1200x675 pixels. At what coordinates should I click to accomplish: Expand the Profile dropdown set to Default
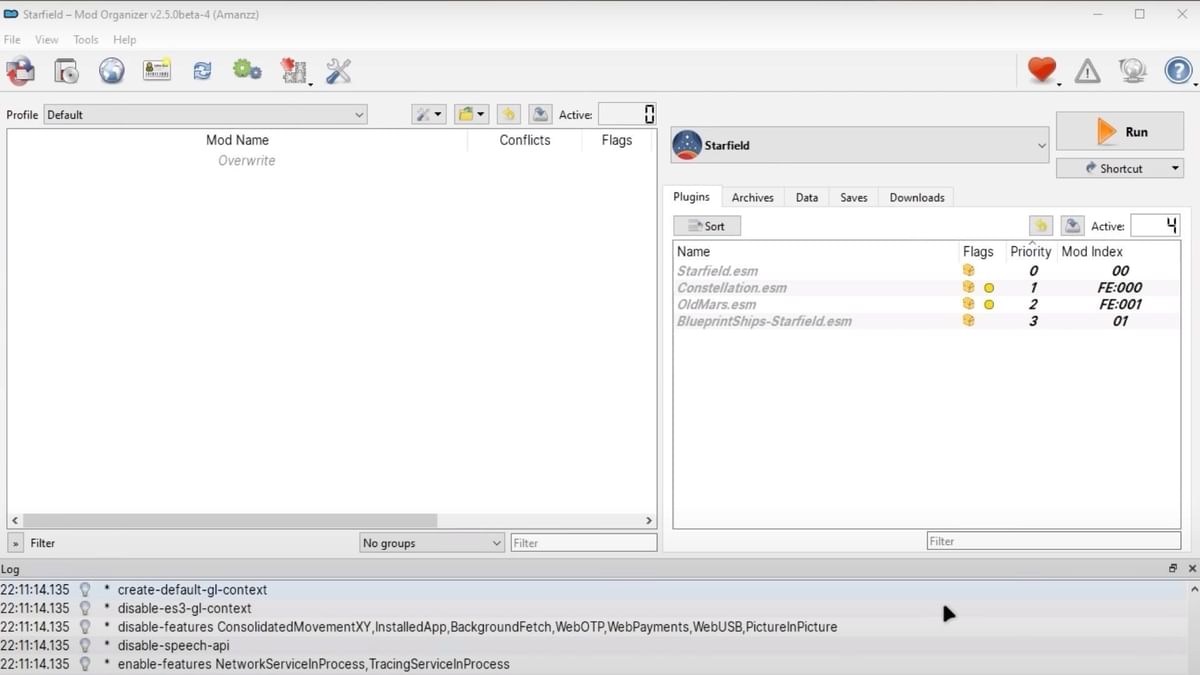205,115
